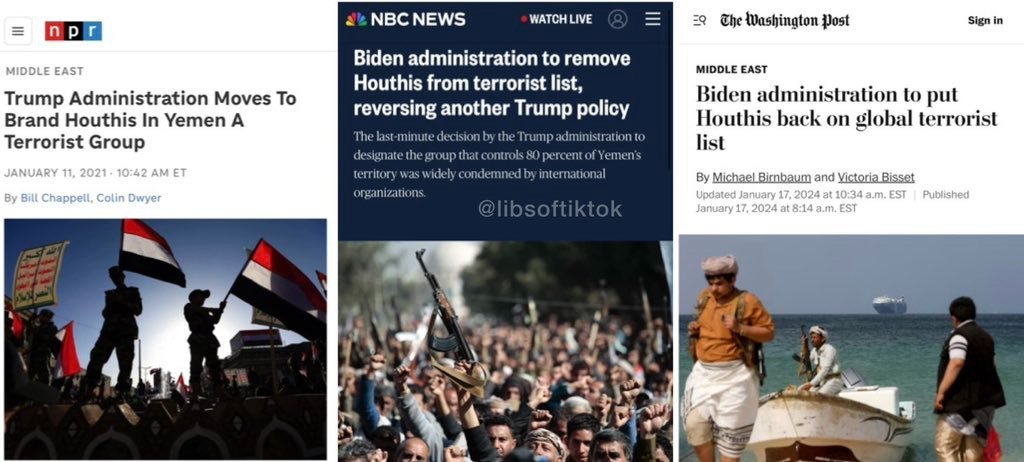Screen dimensions: 1024x462
Task: Click the NPR silhouetted flags photo
Action: [x=165, y=339]
